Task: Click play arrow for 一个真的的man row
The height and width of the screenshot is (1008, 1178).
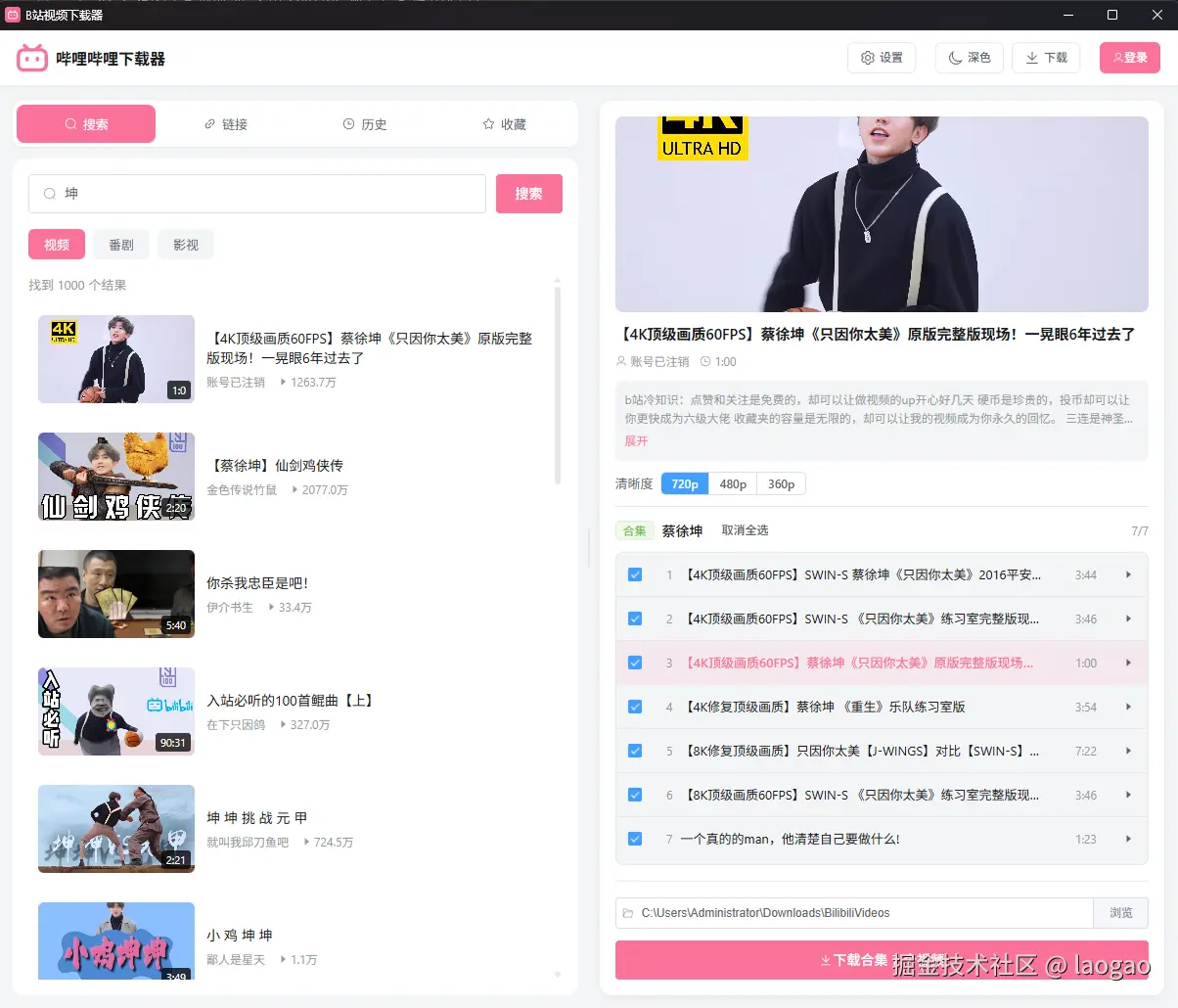Action: pos(1128,839)
